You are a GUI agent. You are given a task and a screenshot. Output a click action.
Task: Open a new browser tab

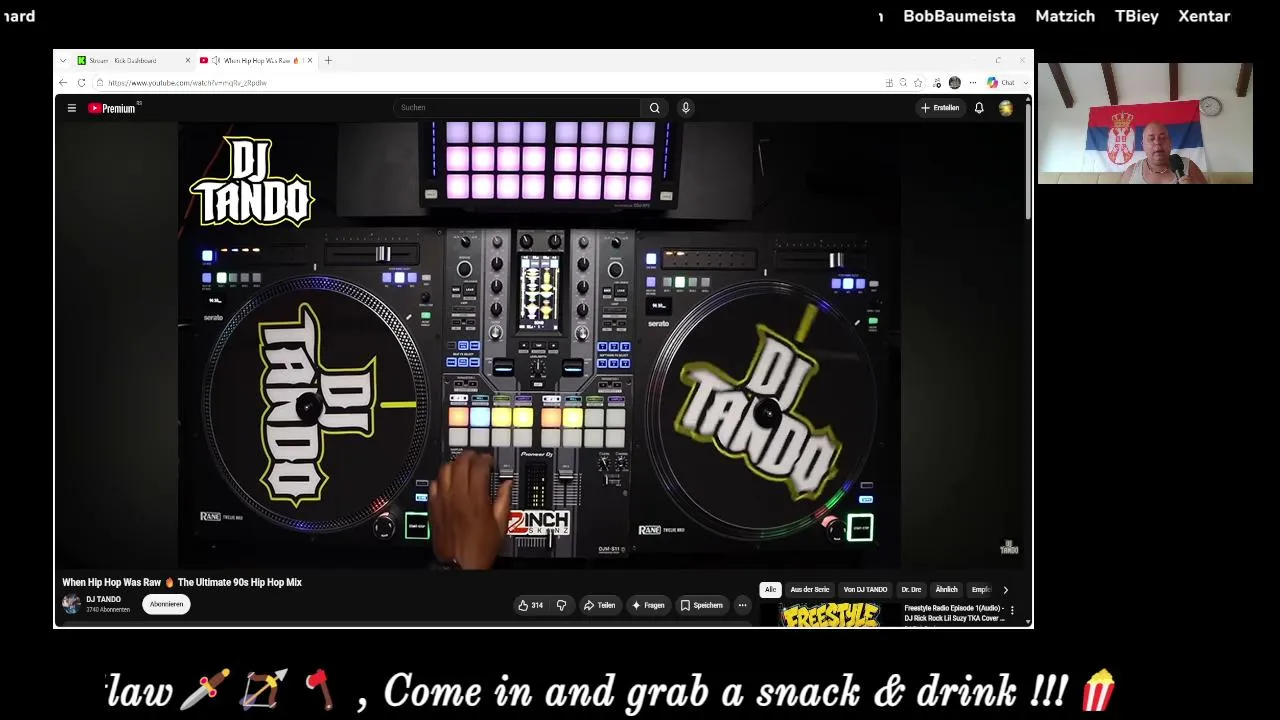click(x=328, y=60)
